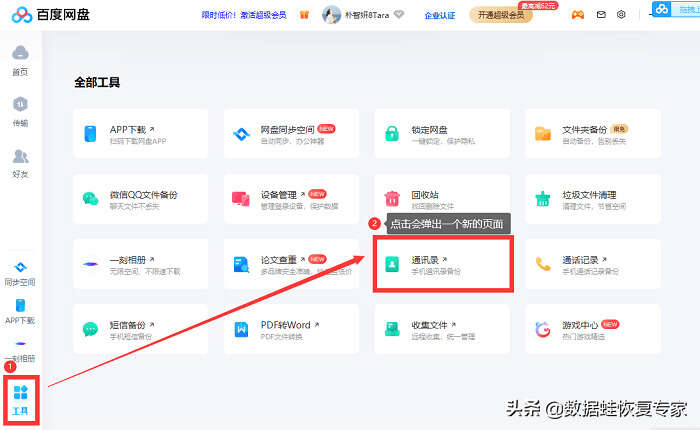
Task: Open the 锁定网盘 lock tool card
Action: [x=442, y=134]
